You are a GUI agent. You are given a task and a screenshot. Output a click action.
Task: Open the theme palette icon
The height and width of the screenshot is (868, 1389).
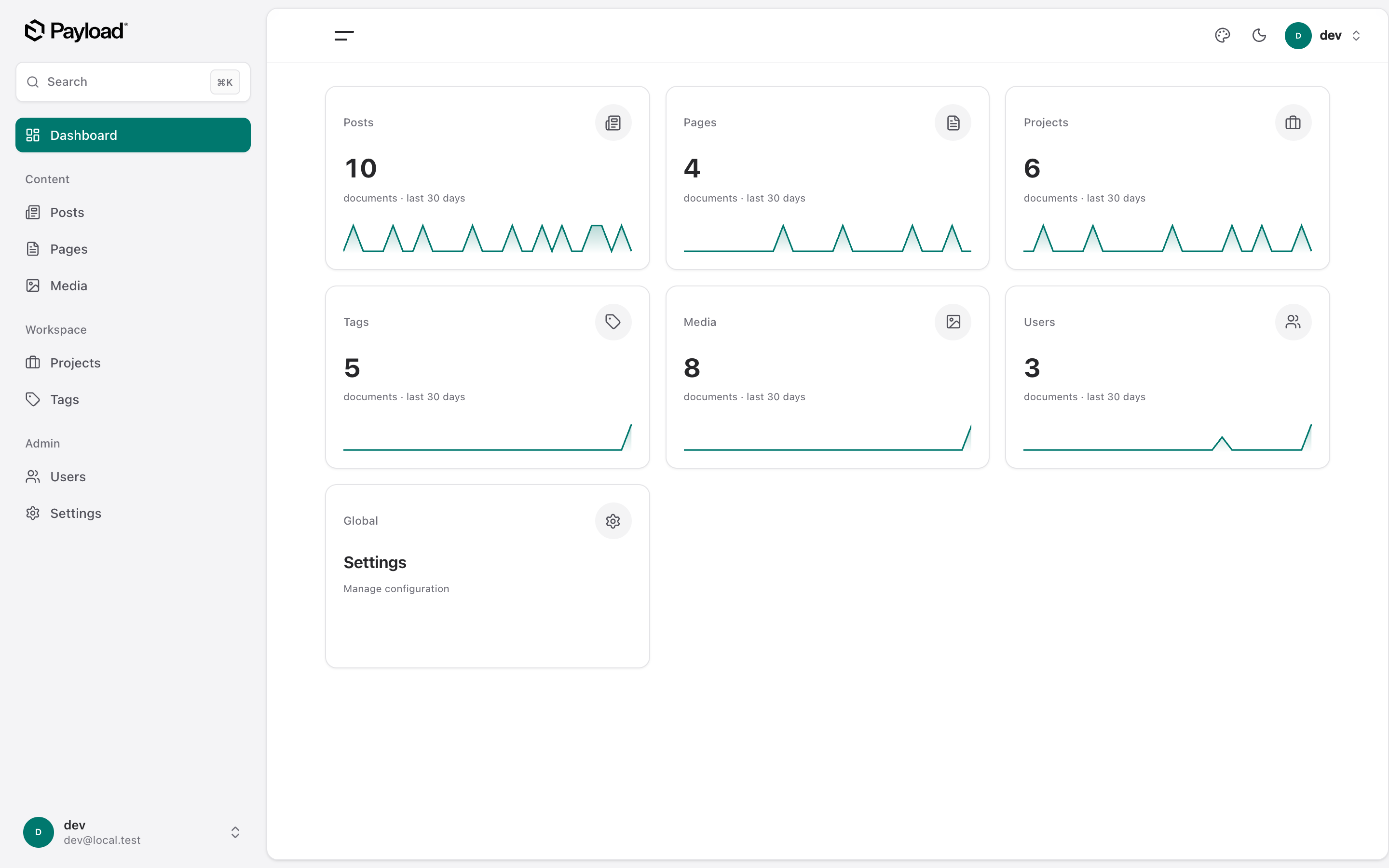pos(1223,36)
